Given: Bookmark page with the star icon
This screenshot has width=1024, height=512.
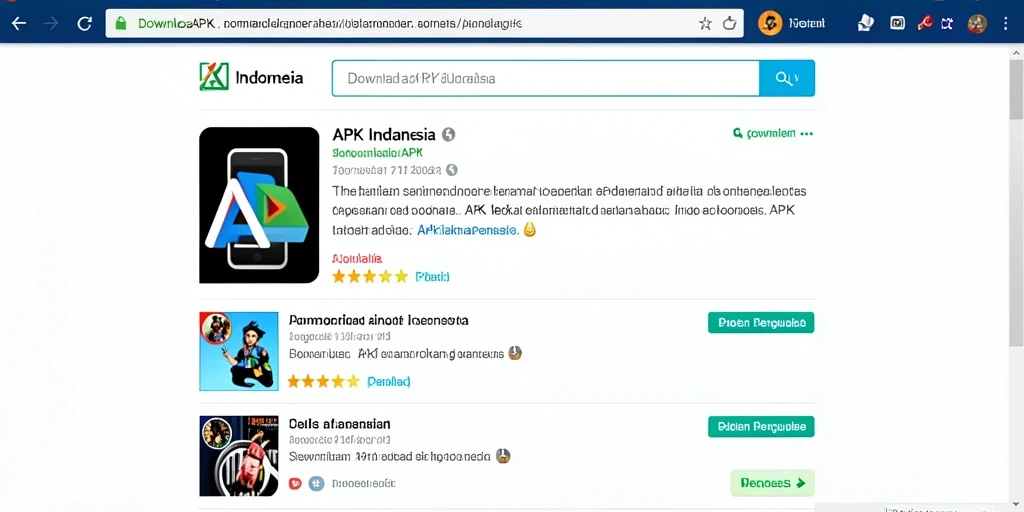Looking at the screenshot, I should coord(705,24).
